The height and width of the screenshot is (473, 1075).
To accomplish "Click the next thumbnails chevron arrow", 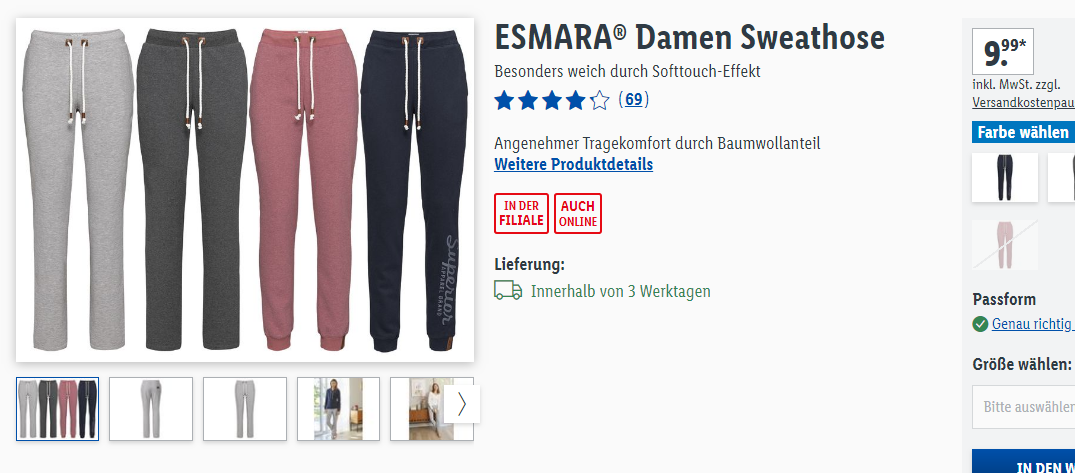I will click(461, 404).
